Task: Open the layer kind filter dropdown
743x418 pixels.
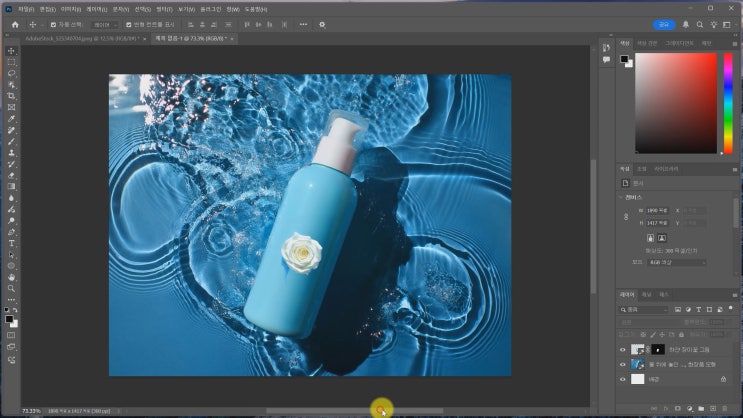Action: click(x=643, y=309)
